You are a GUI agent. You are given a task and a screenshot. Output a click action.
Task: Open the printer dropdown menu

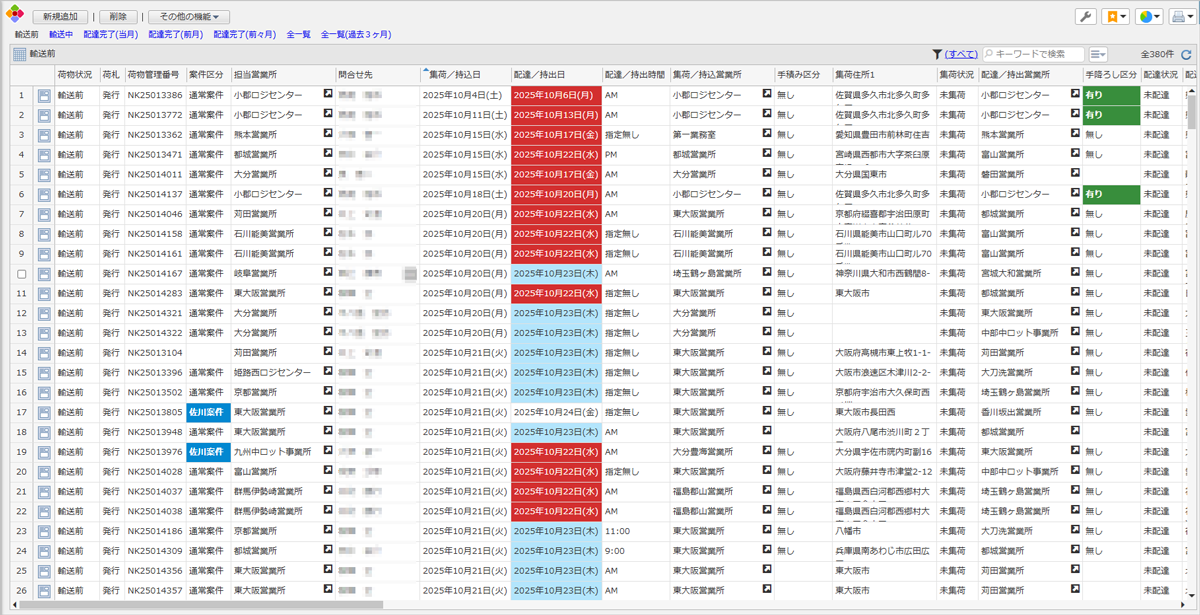(1182, 17)
